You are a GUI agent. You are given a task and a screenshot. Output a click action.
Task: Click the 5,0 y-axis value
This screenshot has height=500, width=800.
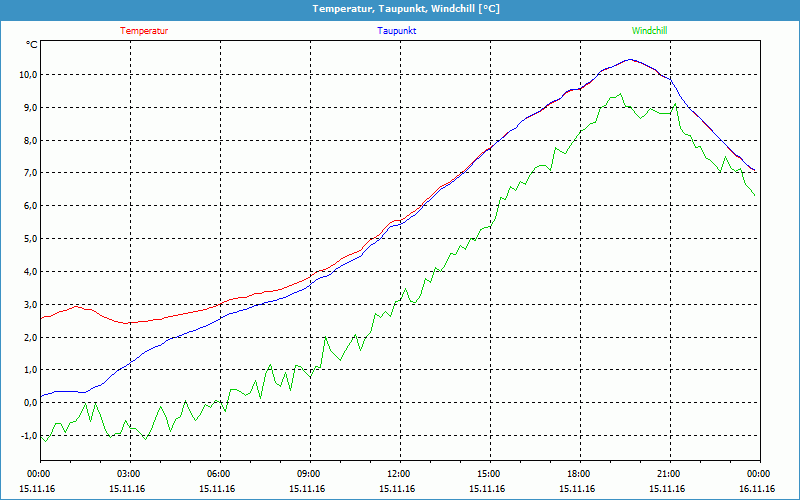28,239
